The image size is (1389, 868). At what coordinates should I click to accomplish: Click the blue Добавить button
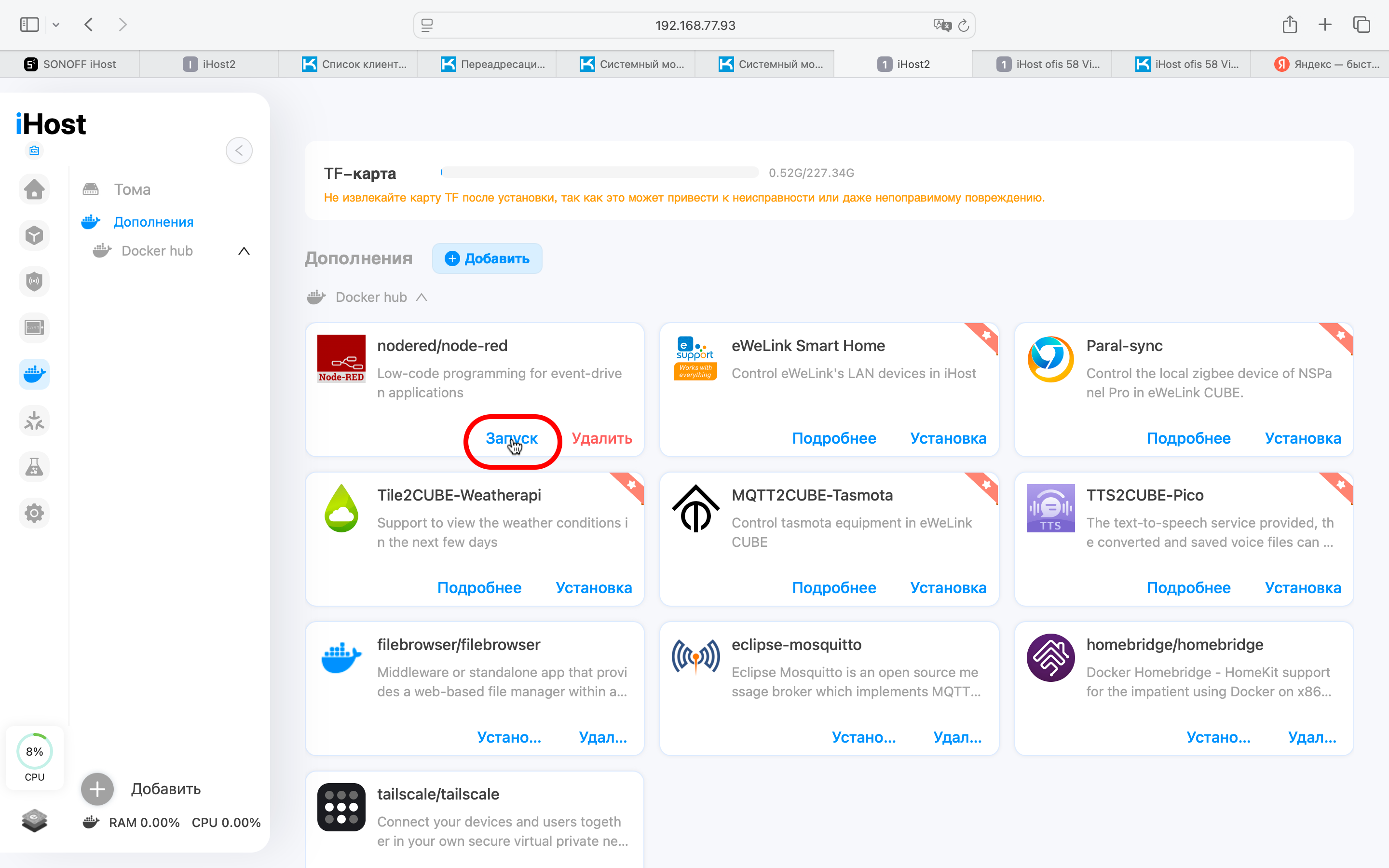487,258
